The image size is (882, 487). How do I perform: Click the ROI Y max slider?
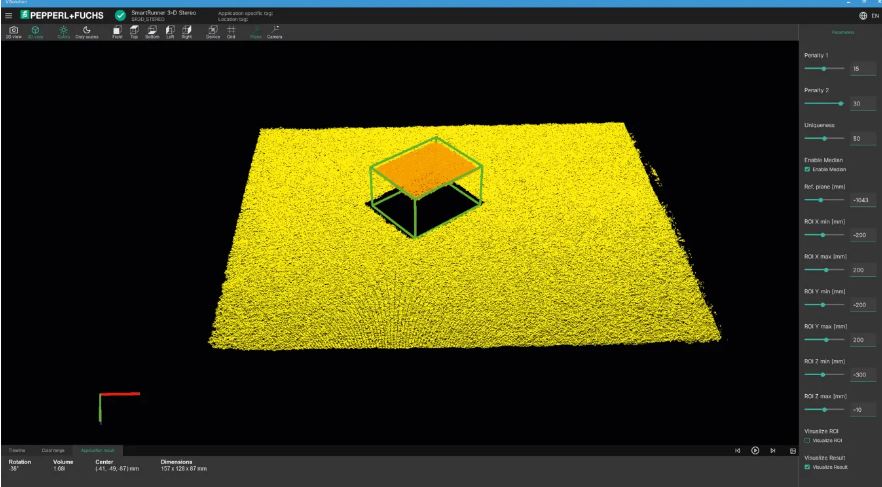(824, 340)
